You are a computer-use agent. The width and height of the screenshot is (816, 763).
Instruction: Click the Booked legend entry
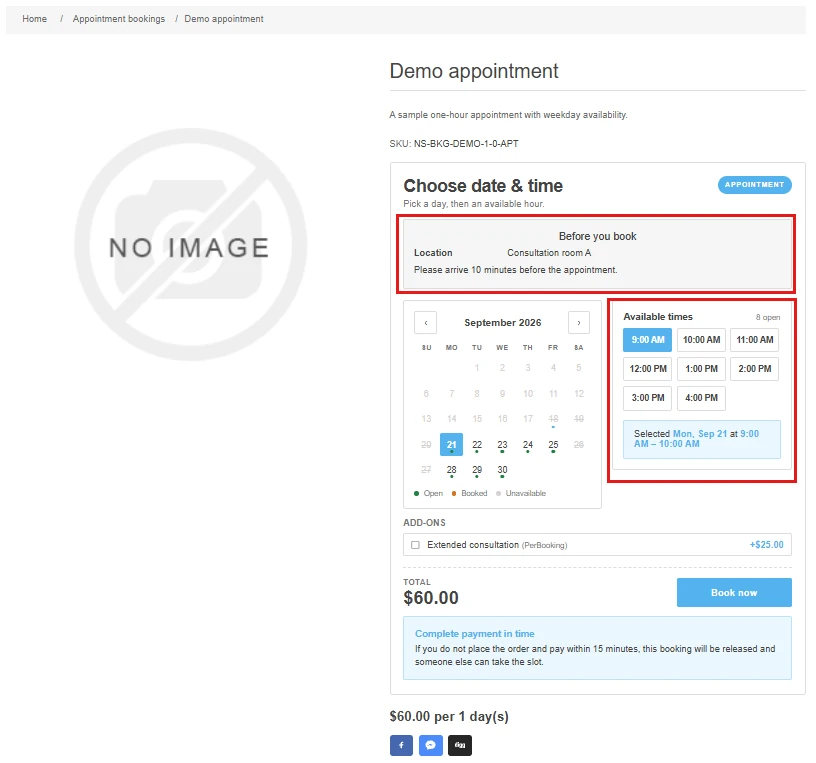coord(469,493)
